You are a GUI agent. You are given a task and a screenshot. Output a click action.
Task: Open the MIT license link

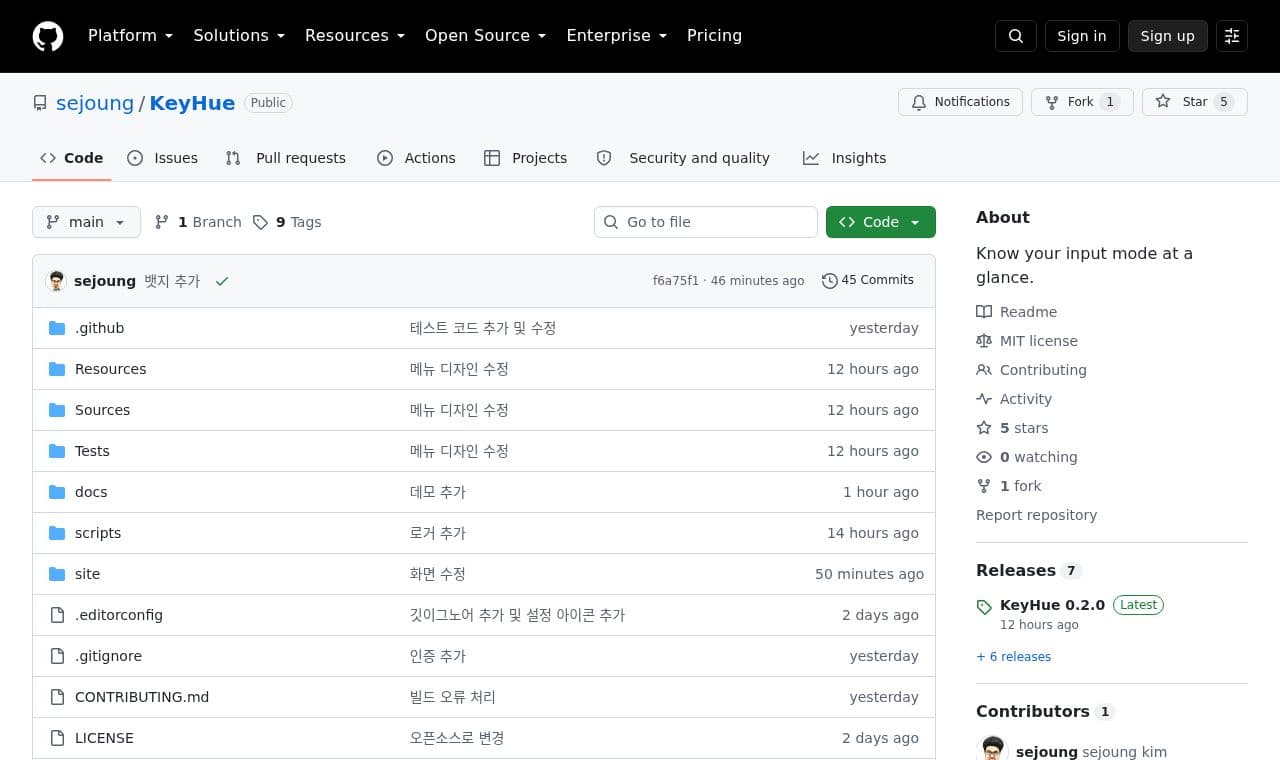click(x=1039, y=341)
